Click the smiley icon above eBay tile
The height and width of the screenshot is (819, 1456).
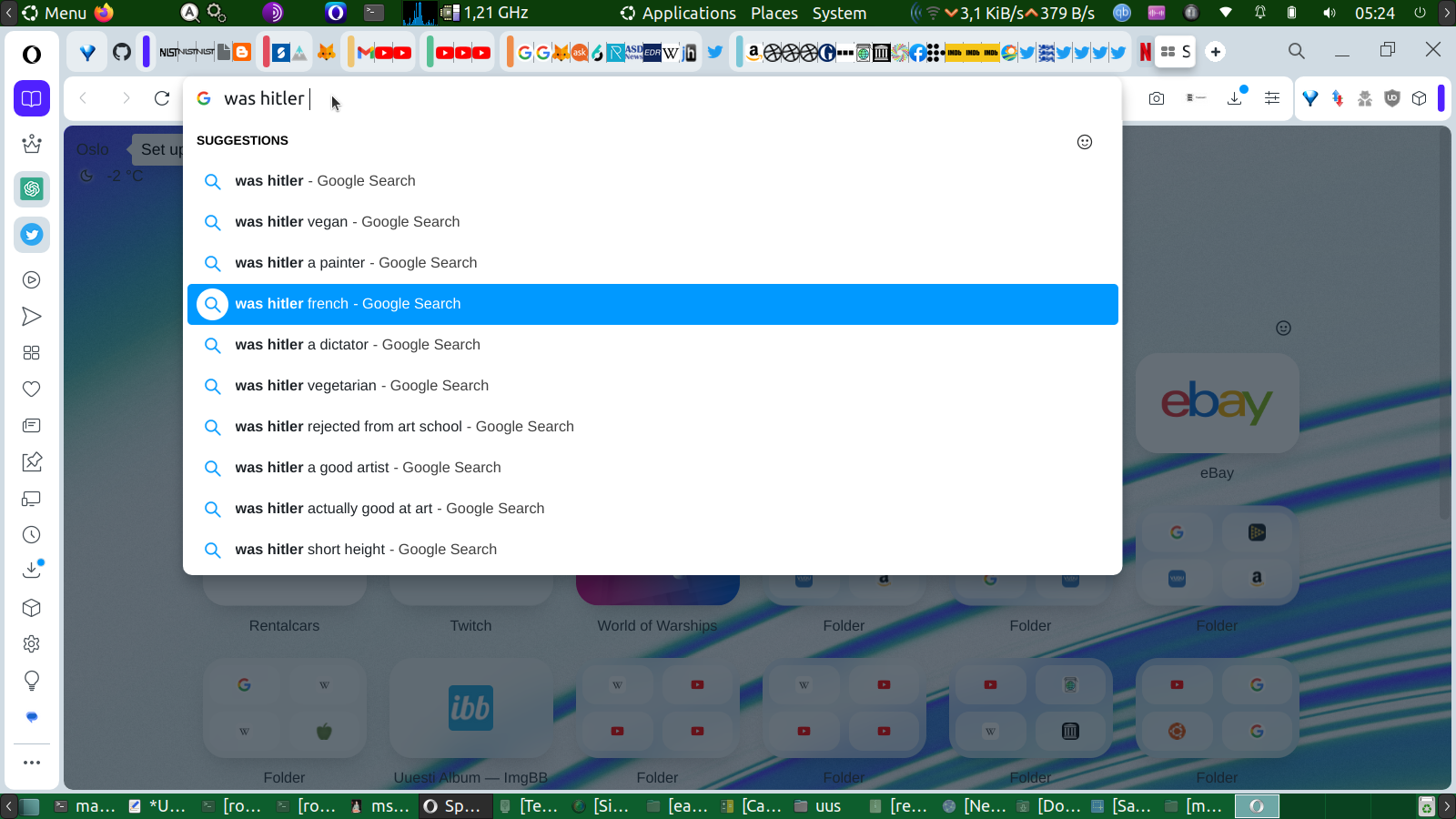[1283, 329]
